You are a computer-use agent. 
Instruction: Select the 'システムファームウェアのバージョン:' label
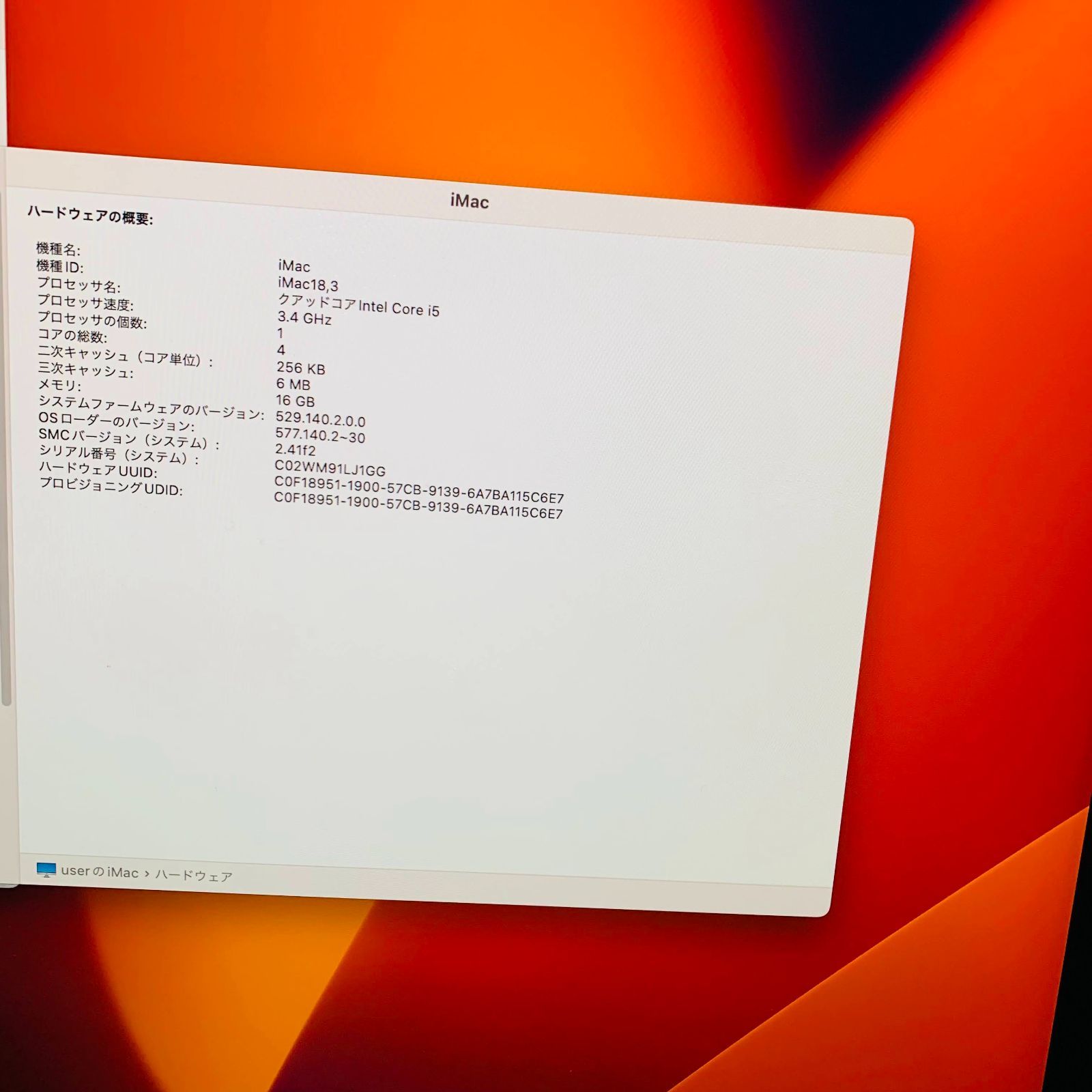pyautogui.click(x=151, y=407)
